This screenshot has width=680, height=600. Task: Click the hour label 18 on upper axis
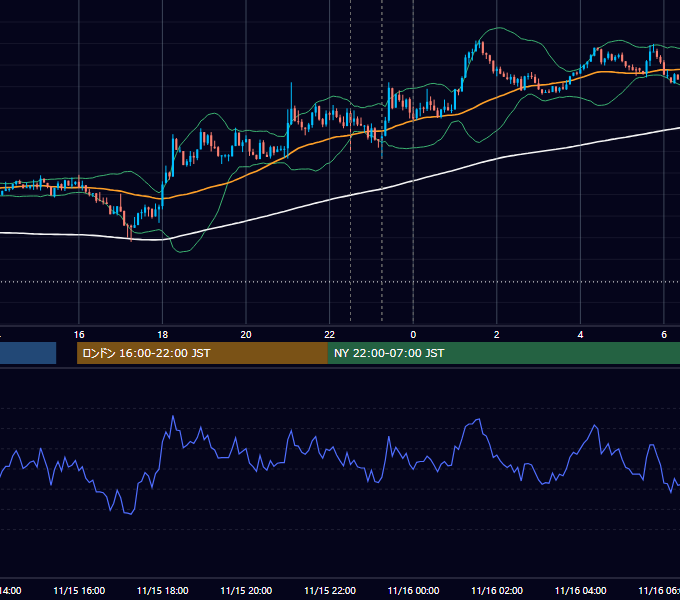[x=163, y=335]
